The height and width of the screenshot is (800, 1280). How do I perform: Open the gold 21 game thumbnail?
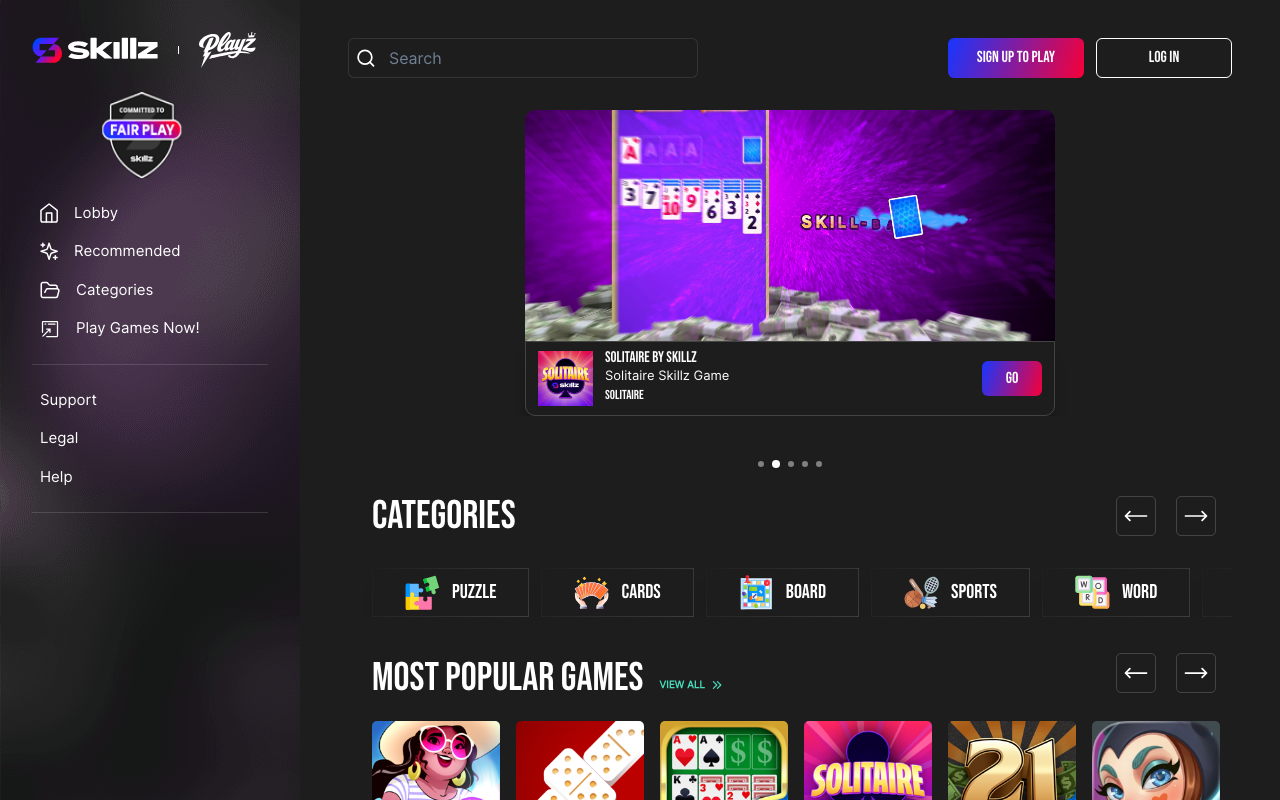tap(1012, 761)
